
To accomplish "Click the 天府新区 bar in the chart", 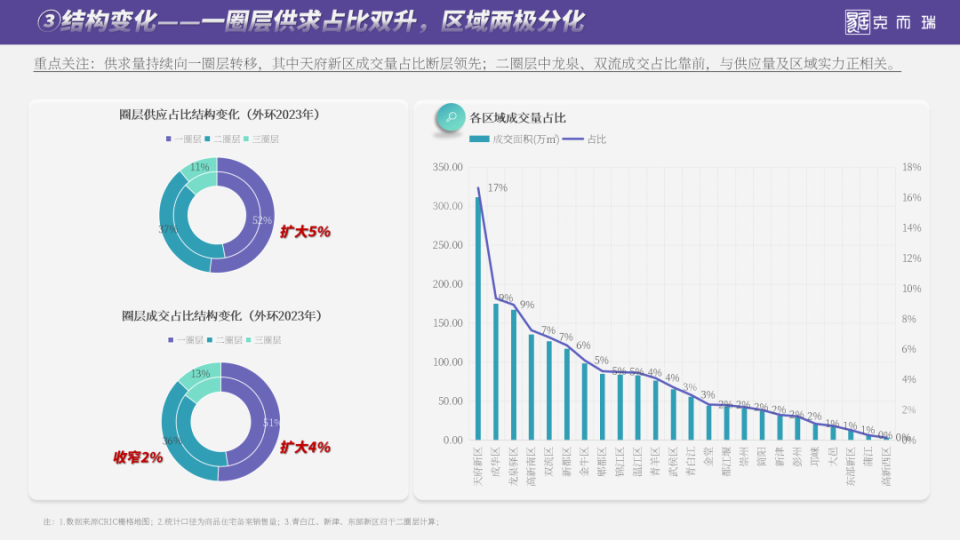I will pyautogui.click(x=478, y=318).
